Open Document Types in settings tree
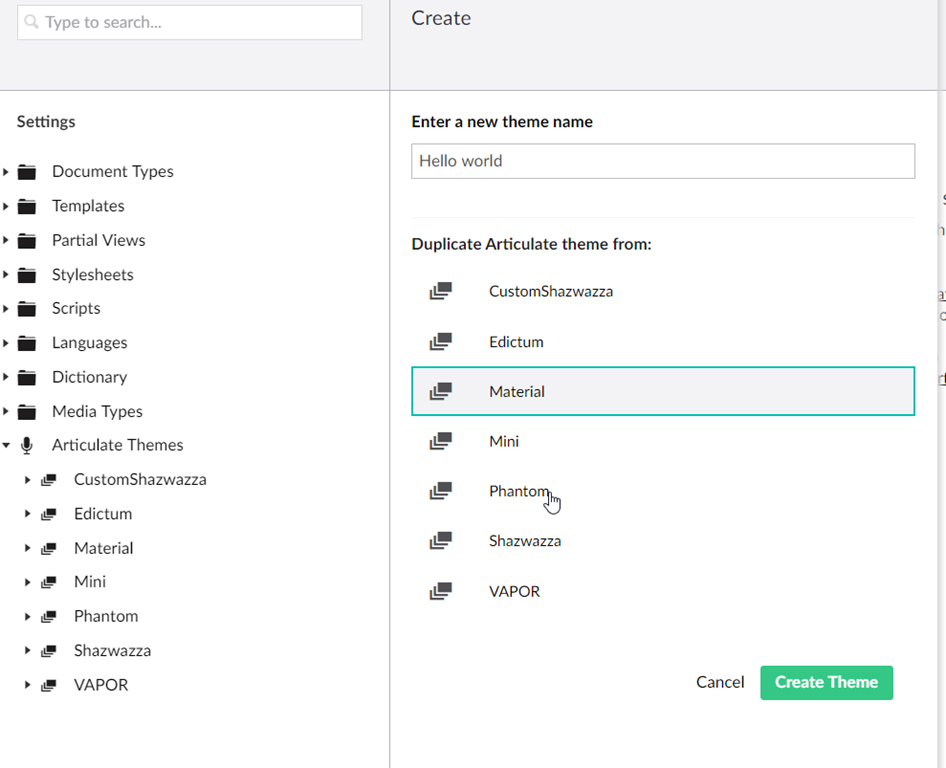946x768 pixels. (113, 172)
